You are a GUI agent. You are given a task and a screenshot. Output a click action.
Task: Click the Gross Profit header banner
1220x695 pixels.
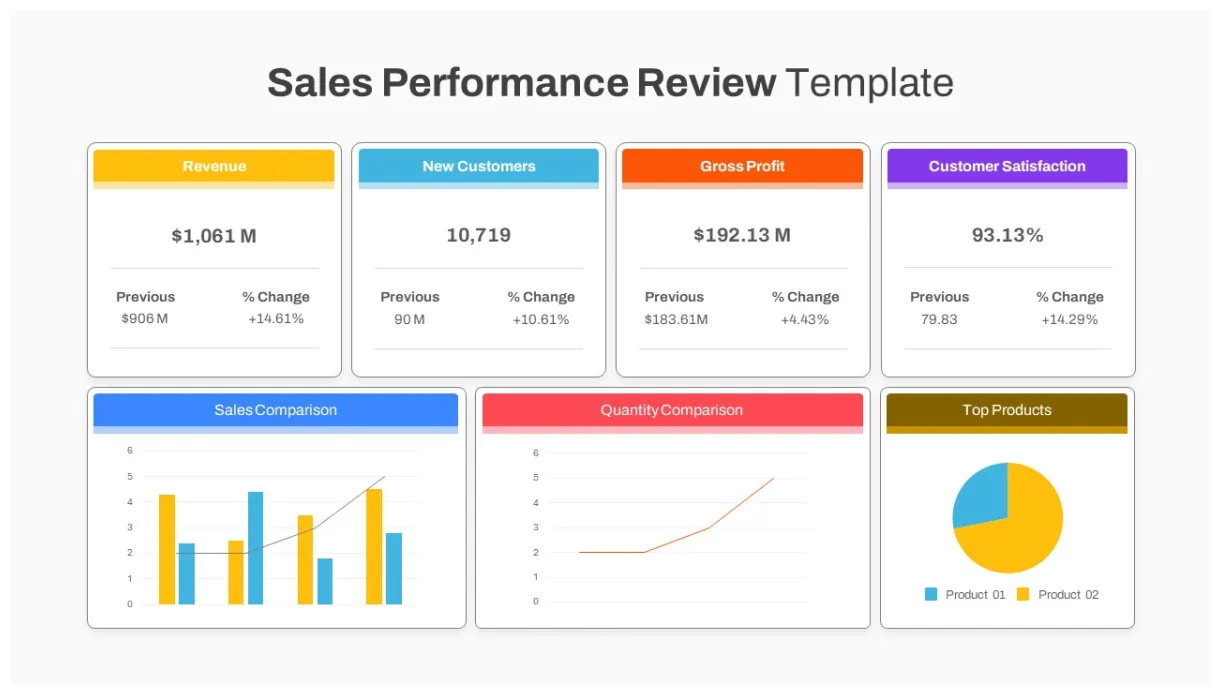[x=742, y=167]
